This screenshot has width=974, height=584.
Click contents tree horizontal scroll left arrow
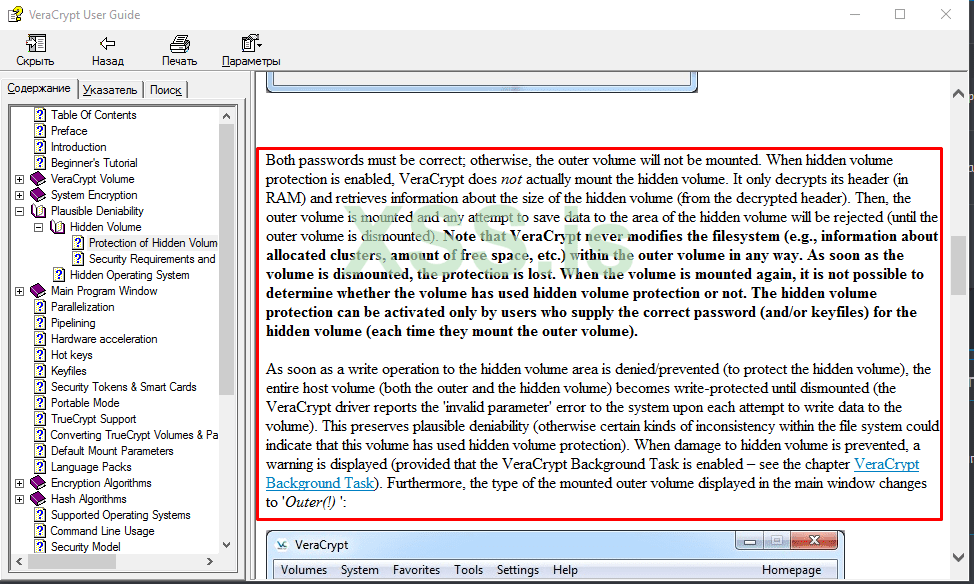point(19,561)
